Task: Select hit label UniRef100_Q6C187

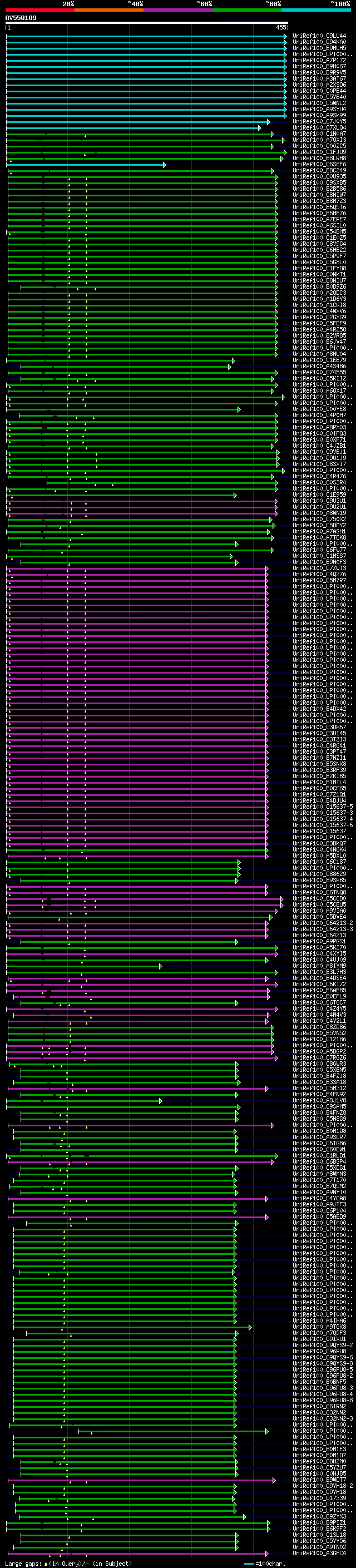Action: (x=319, y=862)
